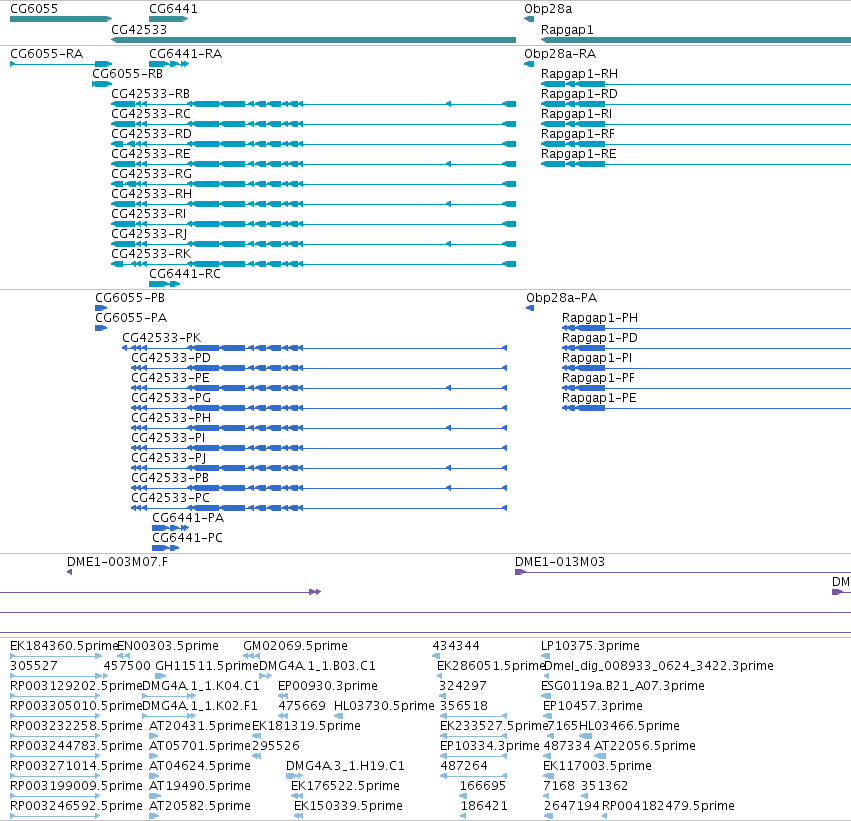The width and height of the screenshot is (851, 821).
Task: Select transcript Rapgap1-RH
Action: pyautogui.click(x=580, y=74)
